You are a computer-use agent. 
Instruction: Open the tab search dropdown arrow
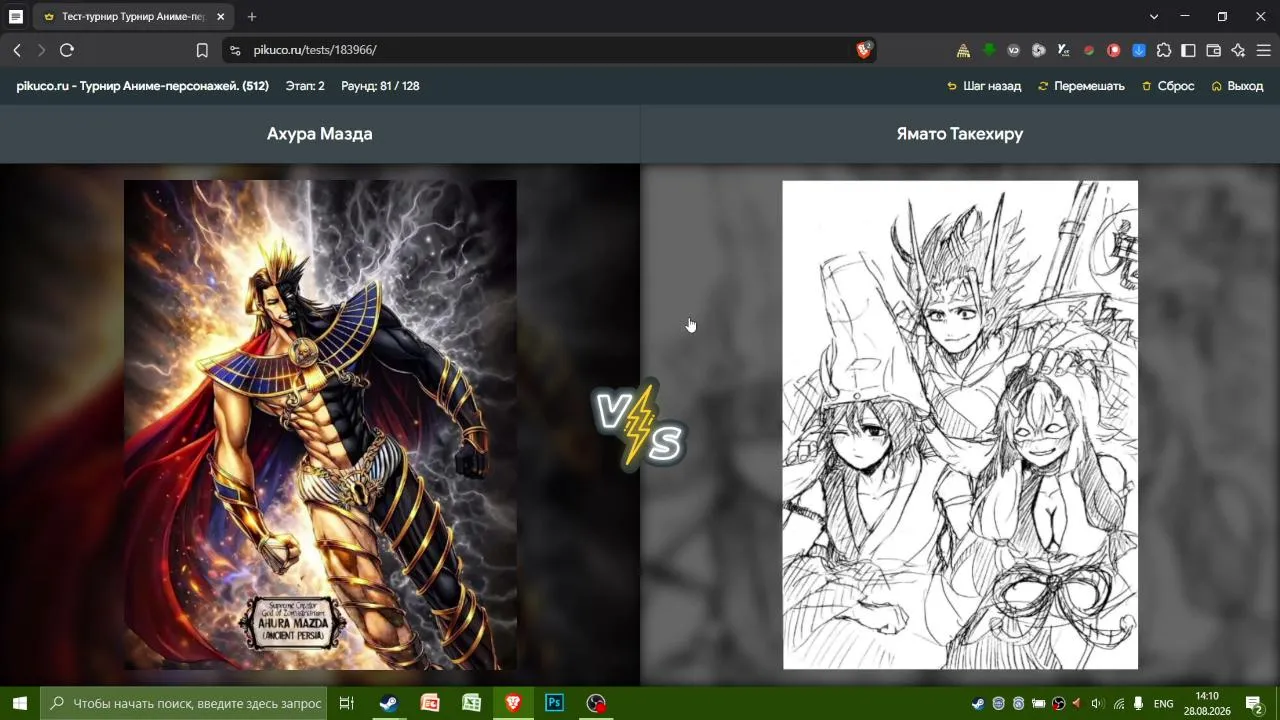(1154, 17)
